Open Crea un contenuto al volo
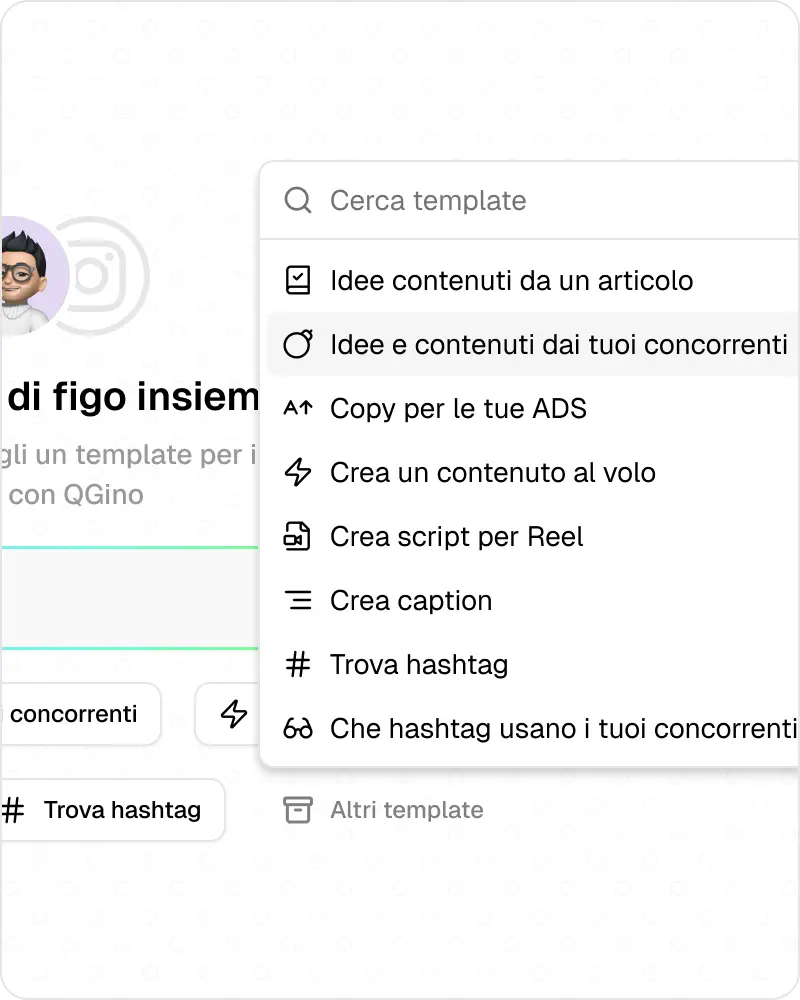 coord(492,472)
